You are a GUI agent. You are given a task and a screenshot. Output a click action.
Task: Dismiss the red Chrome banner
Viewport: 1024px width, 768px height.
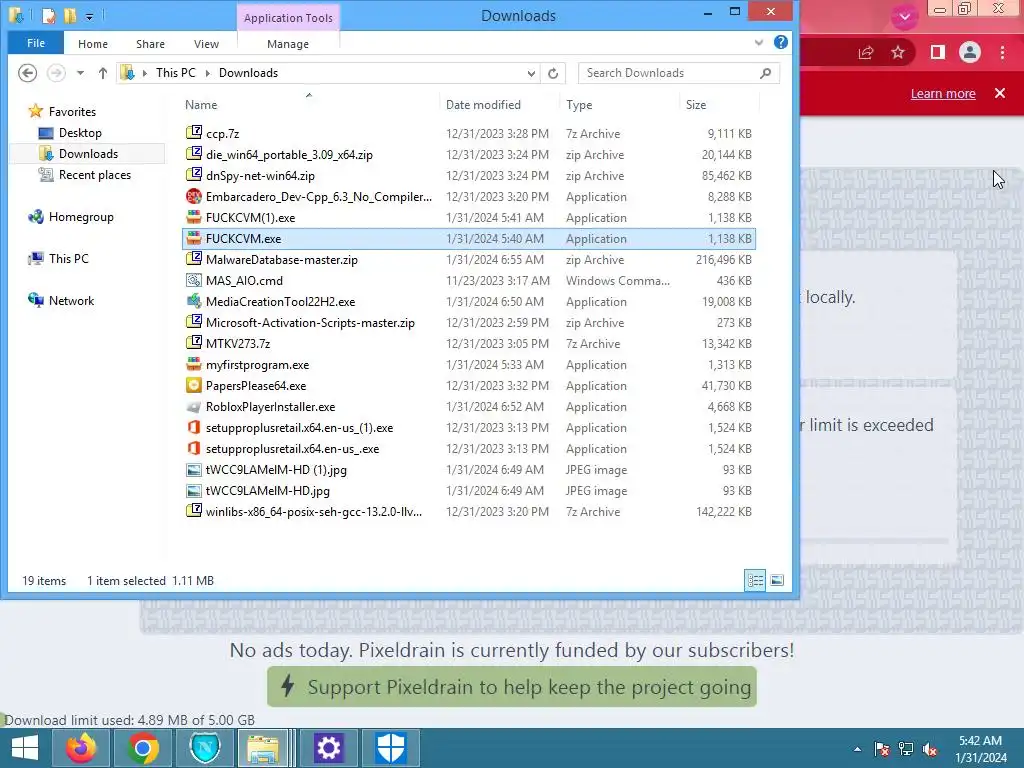pos(1000,93)
